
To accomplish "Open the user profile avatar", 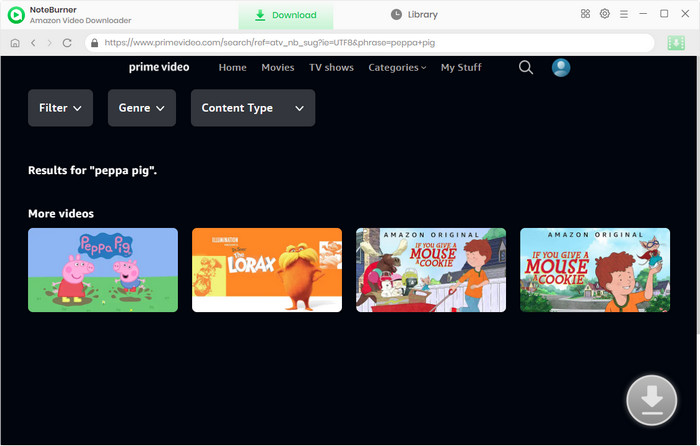I will coord(561,67).
